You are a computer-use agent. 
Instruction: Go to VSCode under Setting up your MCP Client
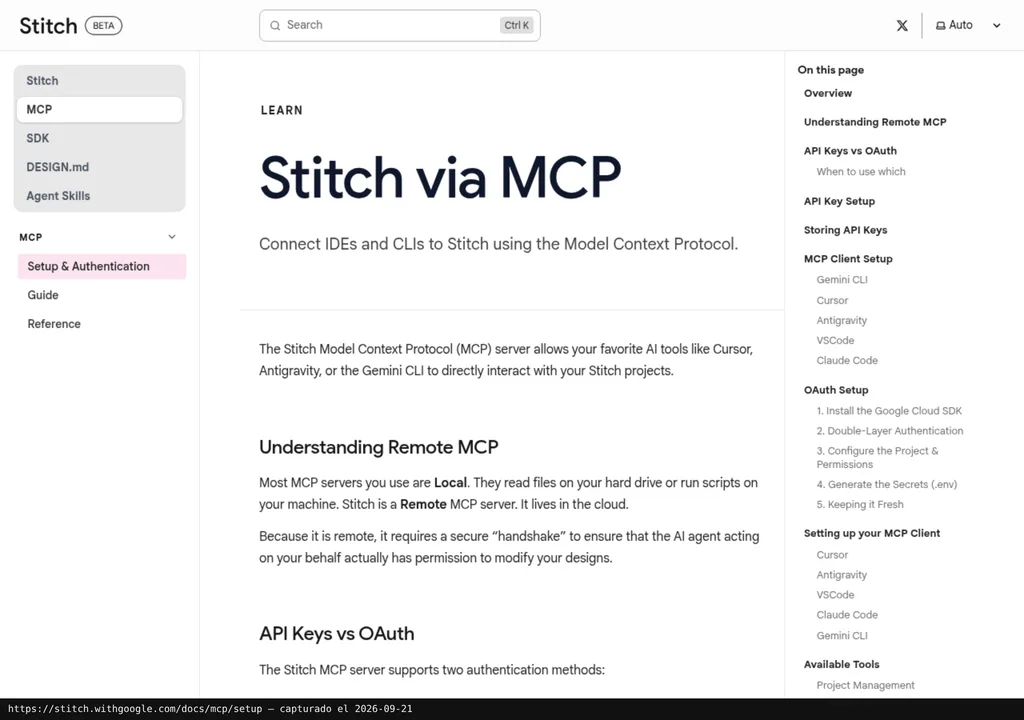[x=835, y=595]
